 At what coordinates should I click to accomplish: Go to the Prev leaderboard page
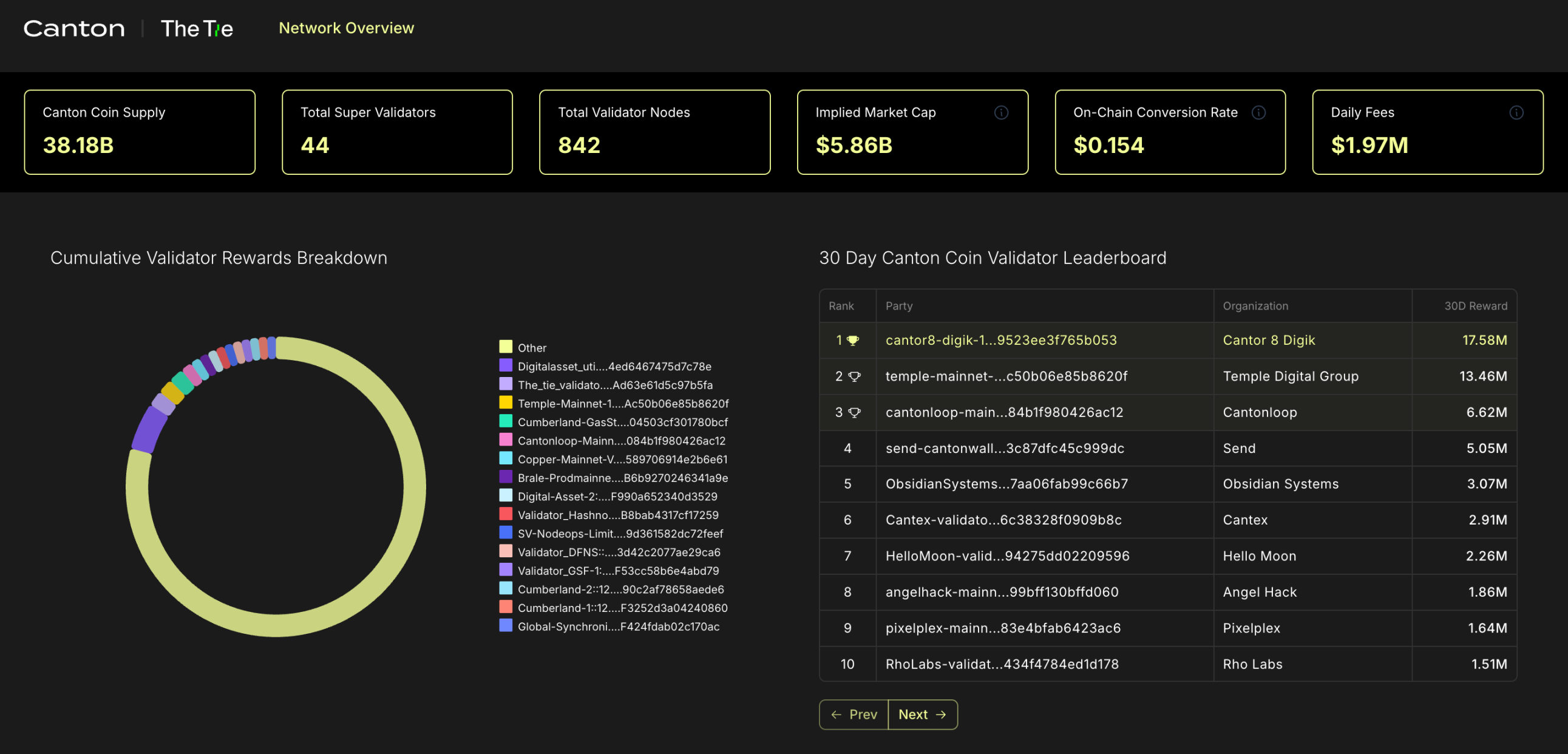(854, 715)
